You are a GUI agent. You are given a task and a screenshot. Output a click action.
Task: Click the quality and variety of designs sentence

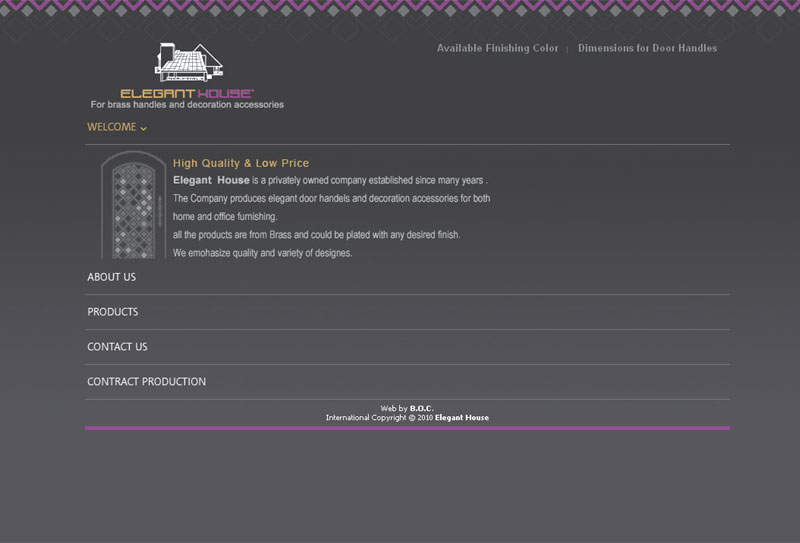coord(262,253)
